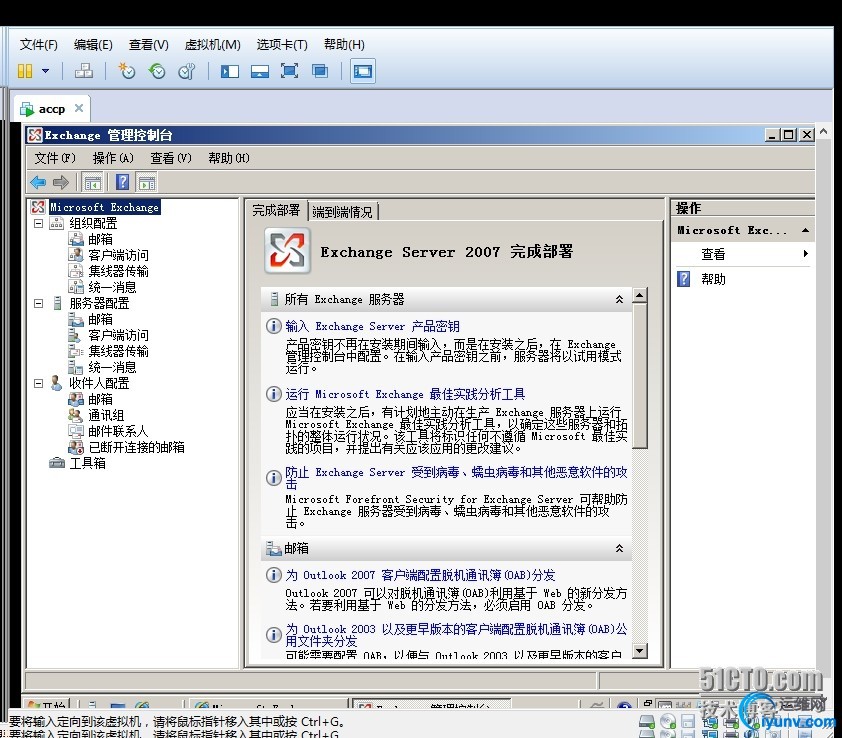Open the VMware 查看(V) menu at the top
Screen dimensions: 842x738
[x=149, y=45]
